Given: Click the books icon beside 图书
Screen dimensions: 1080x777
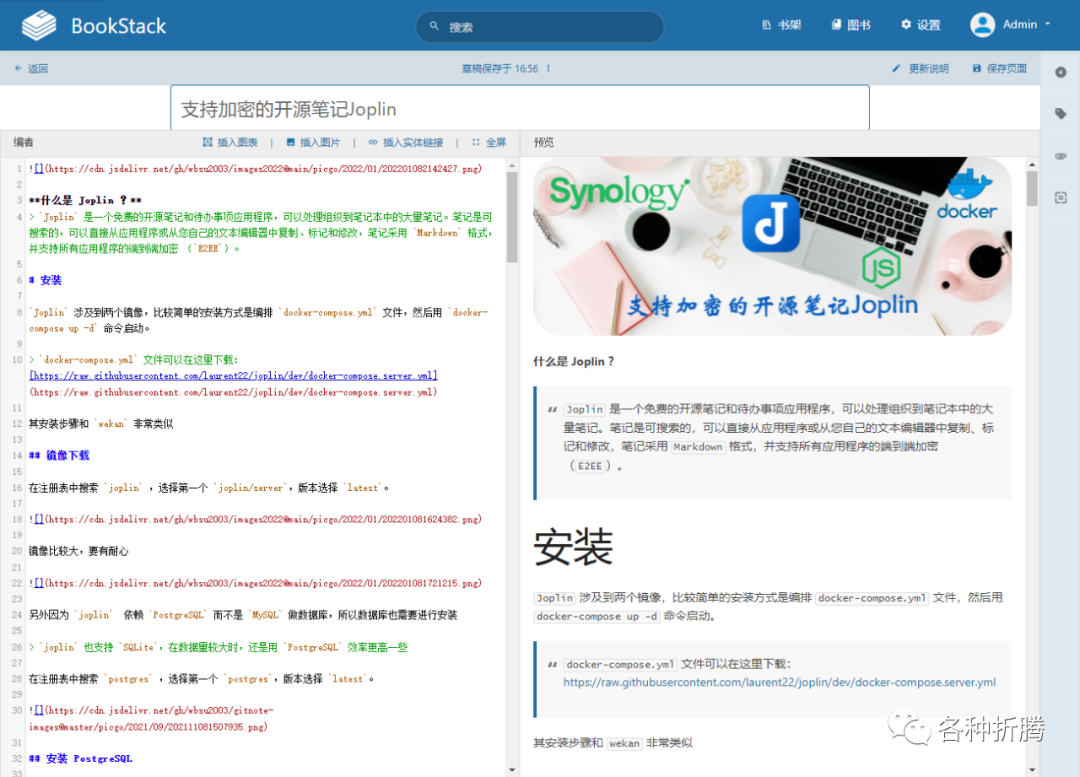Looking at the screenshot, I should 836,24.
